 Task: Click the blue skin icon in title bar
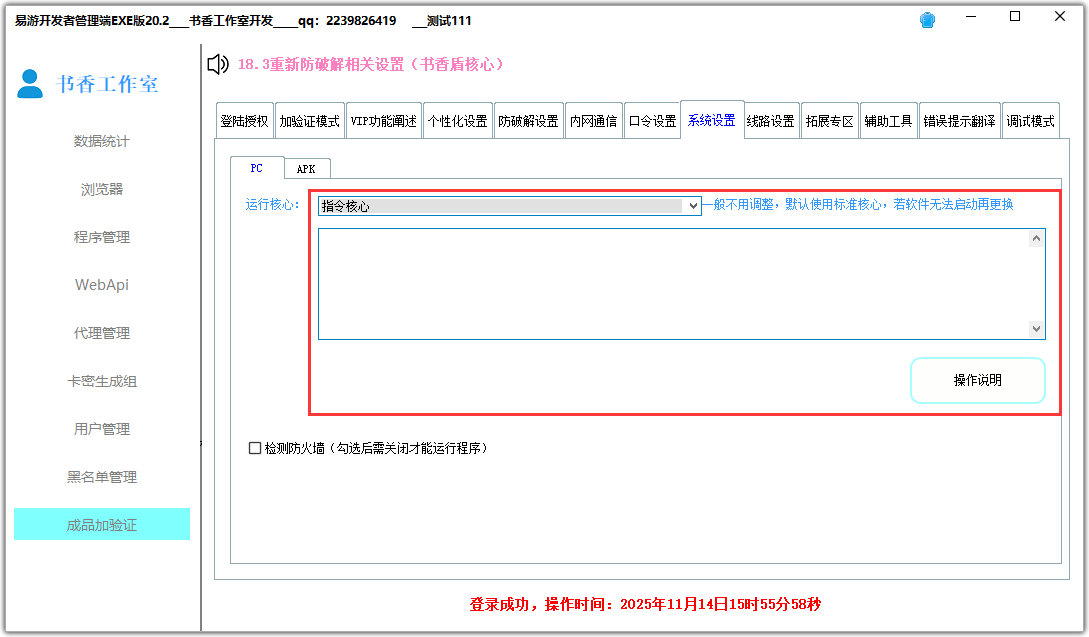coord(927,20)
